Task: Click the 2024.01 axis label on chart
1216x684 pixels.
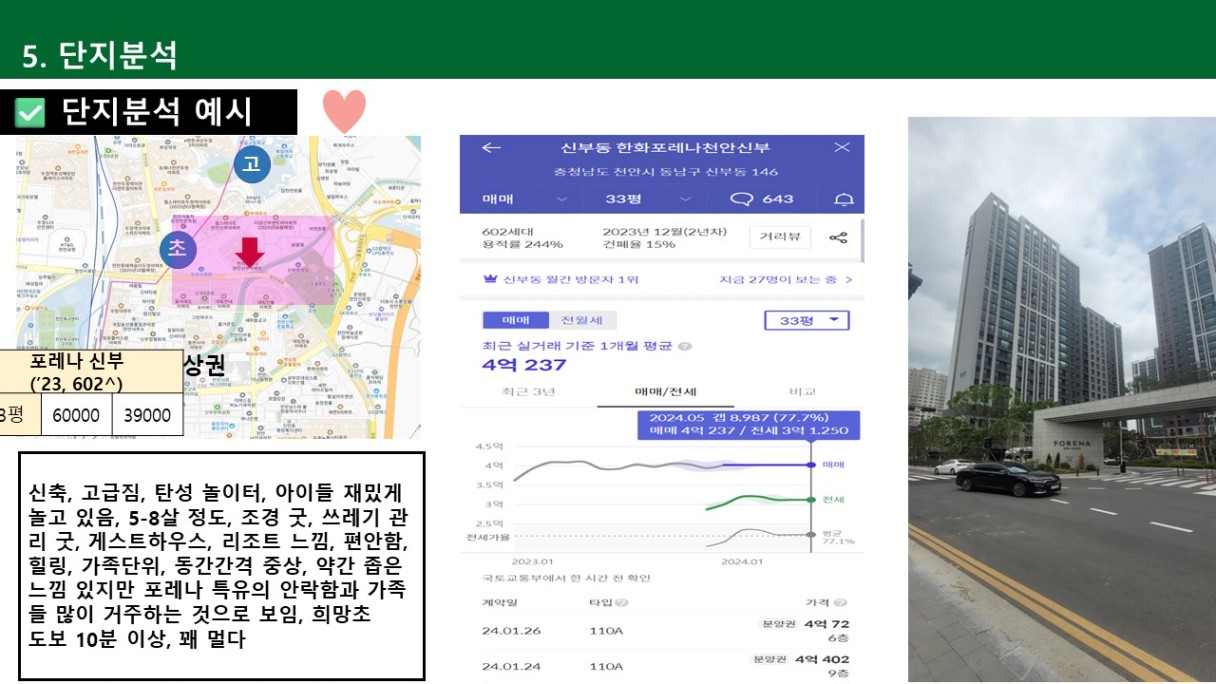Action: tap(742, 561)
